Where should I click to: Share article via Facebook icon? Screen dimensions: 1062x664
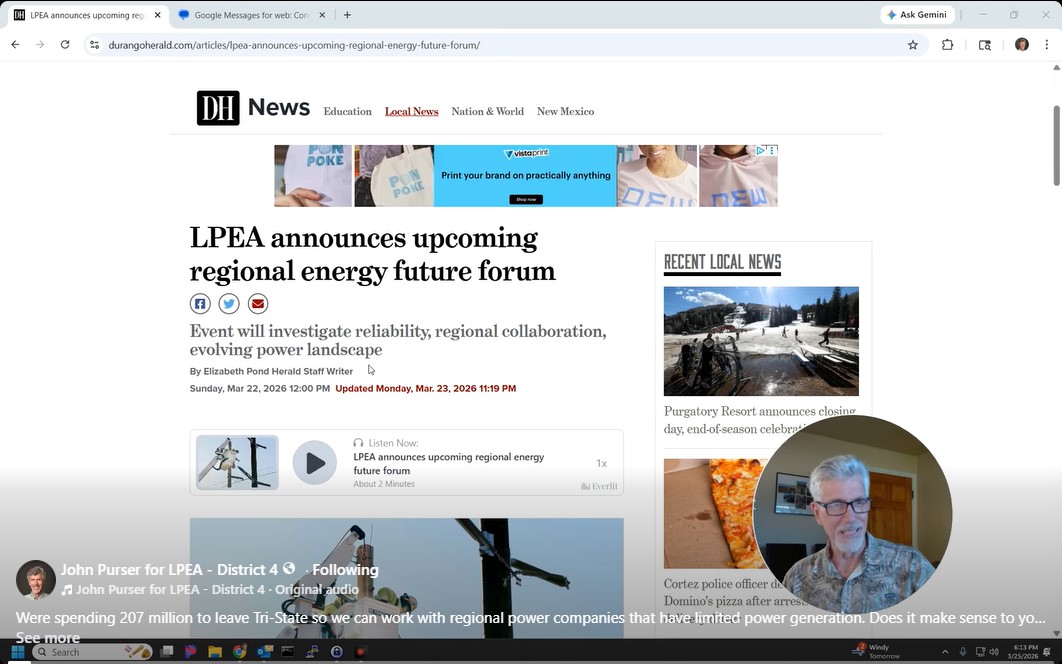coord(200,304)
